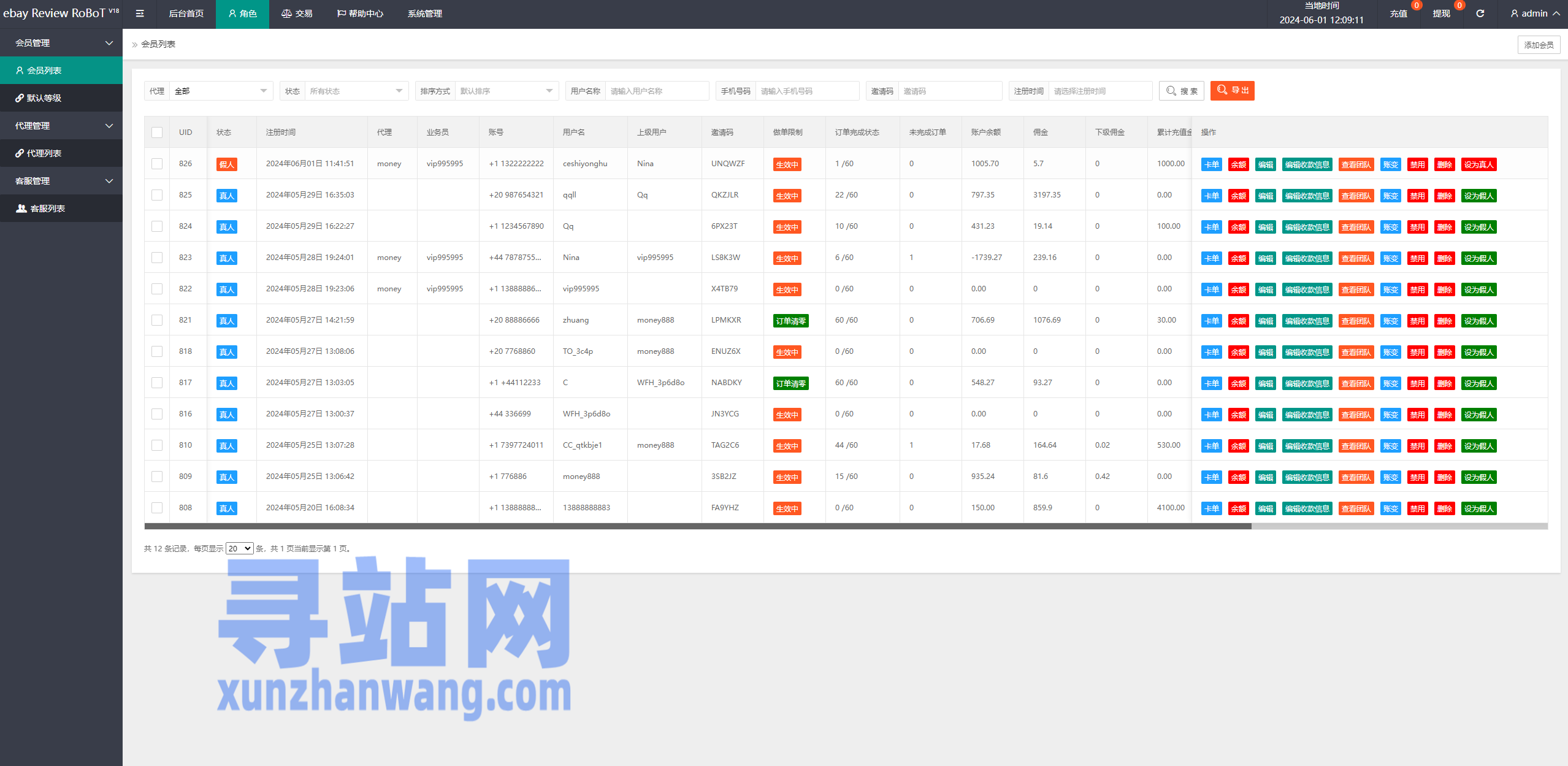Screen dimensions: 1568x766
Task: Check the box for UID 810
Action: [157, 445]
